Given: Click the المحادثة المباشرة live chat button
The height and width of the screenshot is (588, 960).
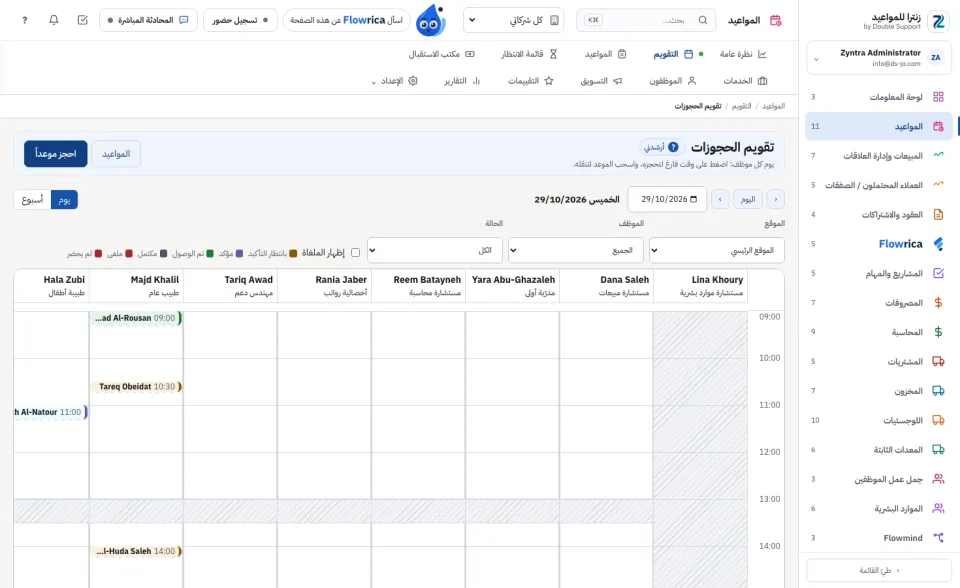Looking at the screenshot, I should coord(148,20).
